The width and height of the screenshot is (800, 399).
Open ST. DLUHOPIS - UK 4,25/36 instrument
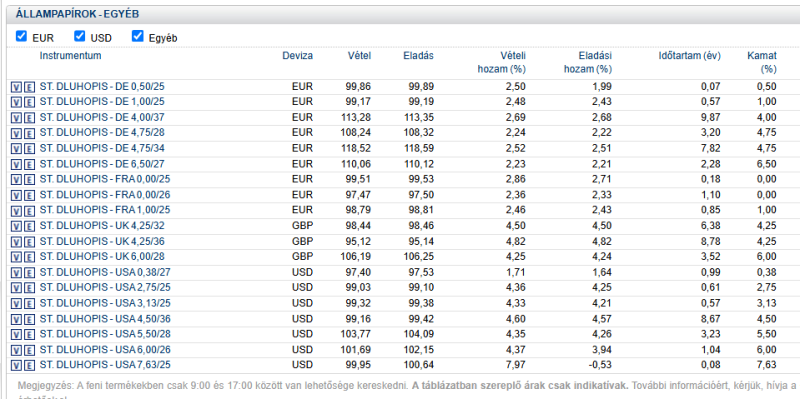click(x=102, y=241)
